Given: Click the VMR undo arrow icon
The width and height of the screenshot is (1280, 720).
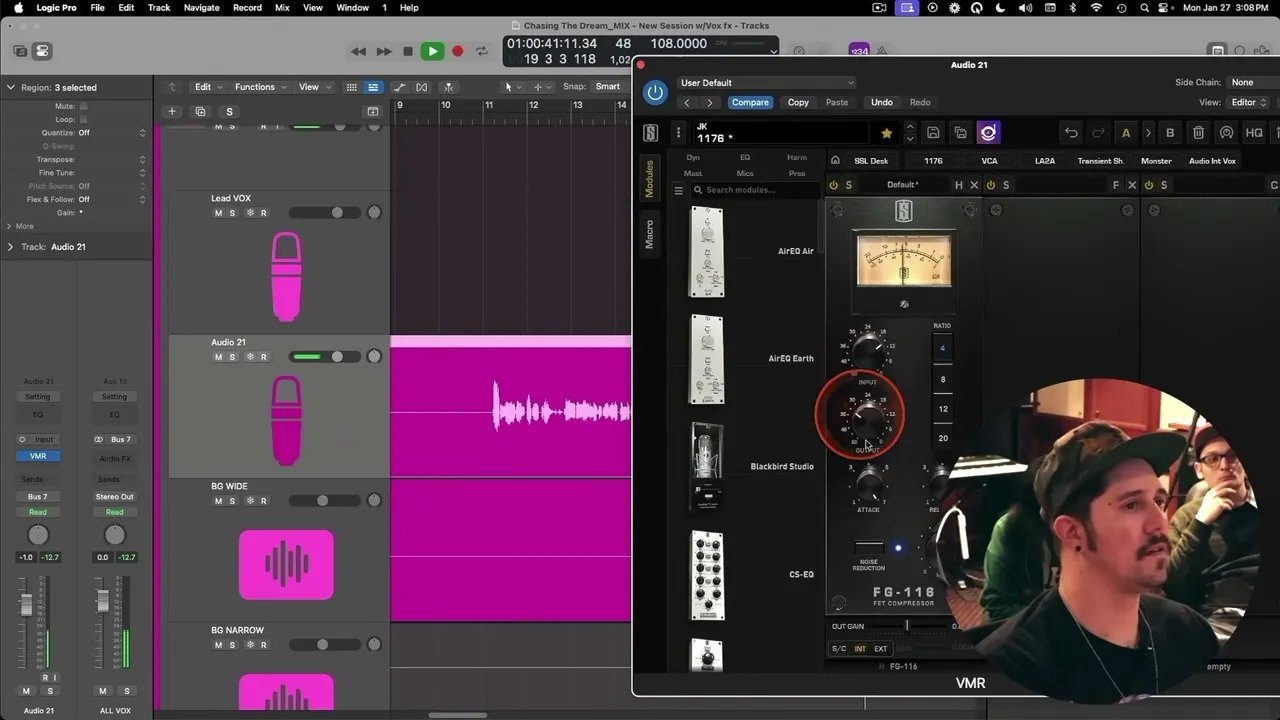Looking at the screenshot, I should (1071, 133).
